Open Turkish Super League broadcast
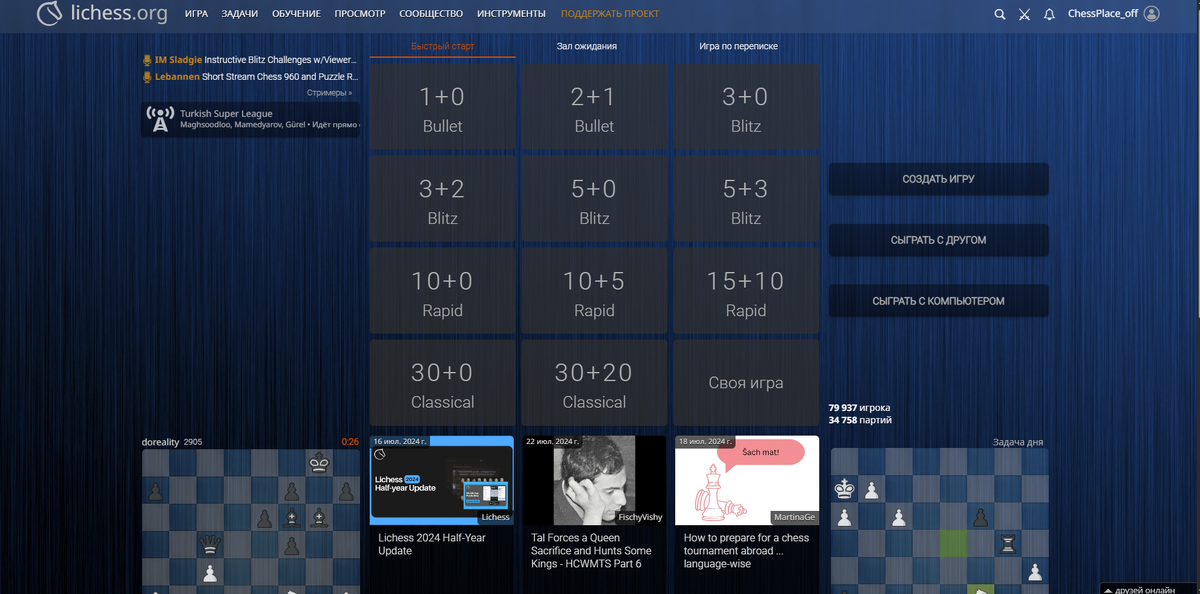 click(x=250, y=120)
